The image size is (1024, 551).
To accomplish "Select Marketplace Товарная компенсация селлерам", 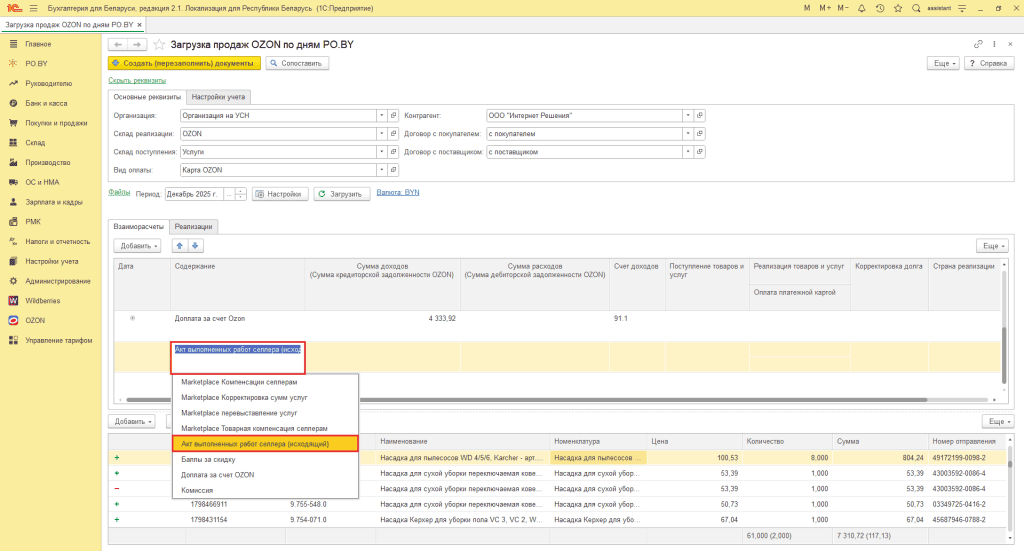I will tap(265, 428).
